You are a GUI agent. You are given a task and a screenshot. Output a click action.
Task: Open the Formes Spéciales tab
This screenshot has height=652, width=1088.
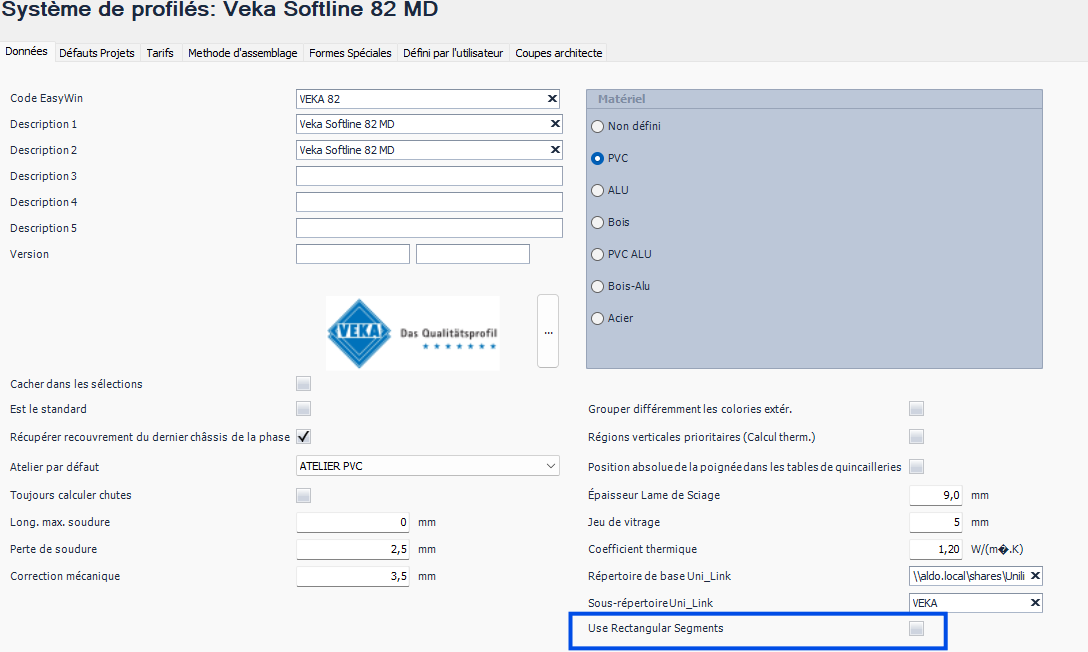(350, 53)
